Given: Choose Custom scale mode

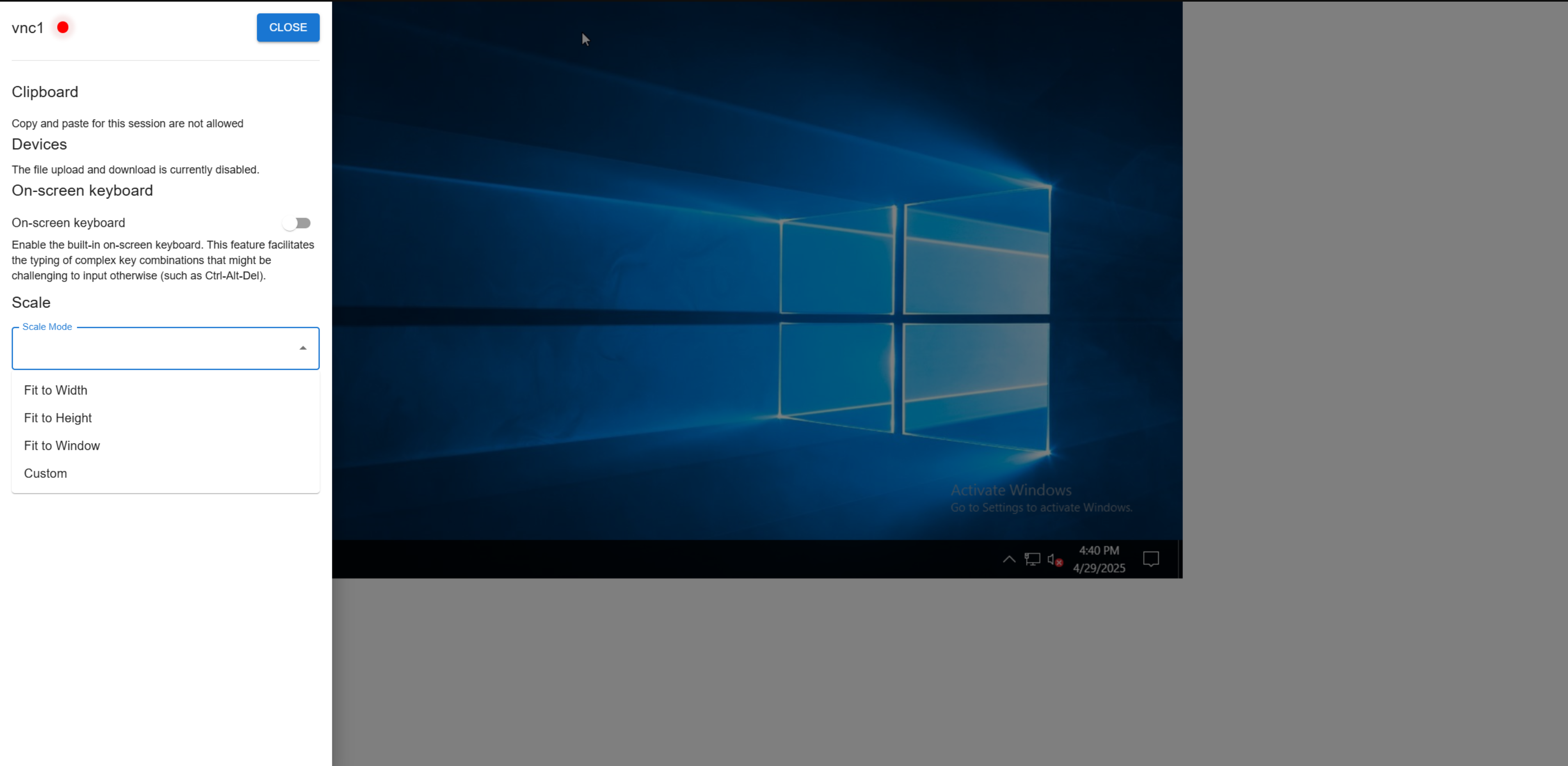Looking at the screenshot, I should [x=166, y=474].
